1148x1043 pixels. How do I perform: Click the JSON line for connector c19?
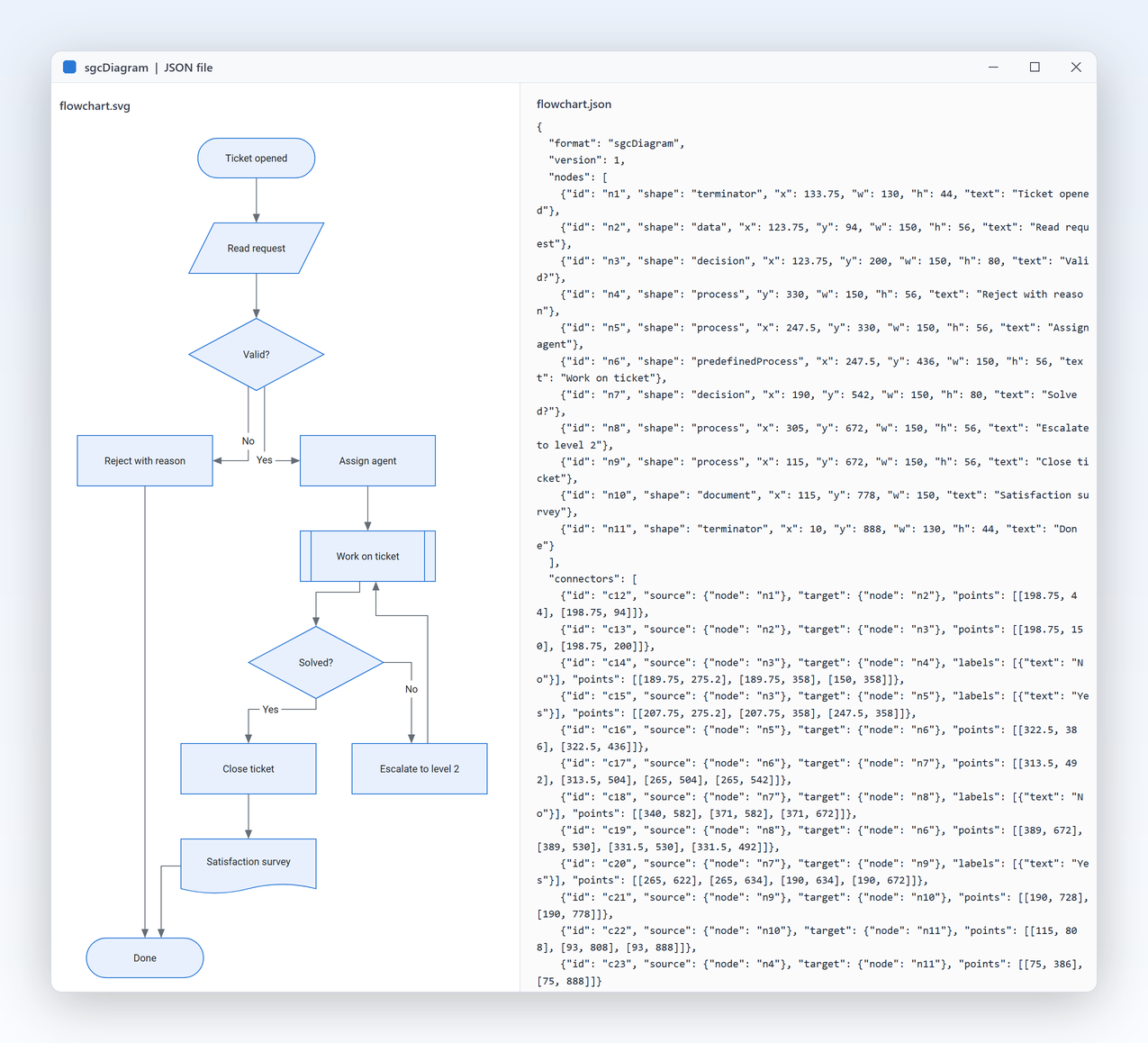(x=810, y=839)
